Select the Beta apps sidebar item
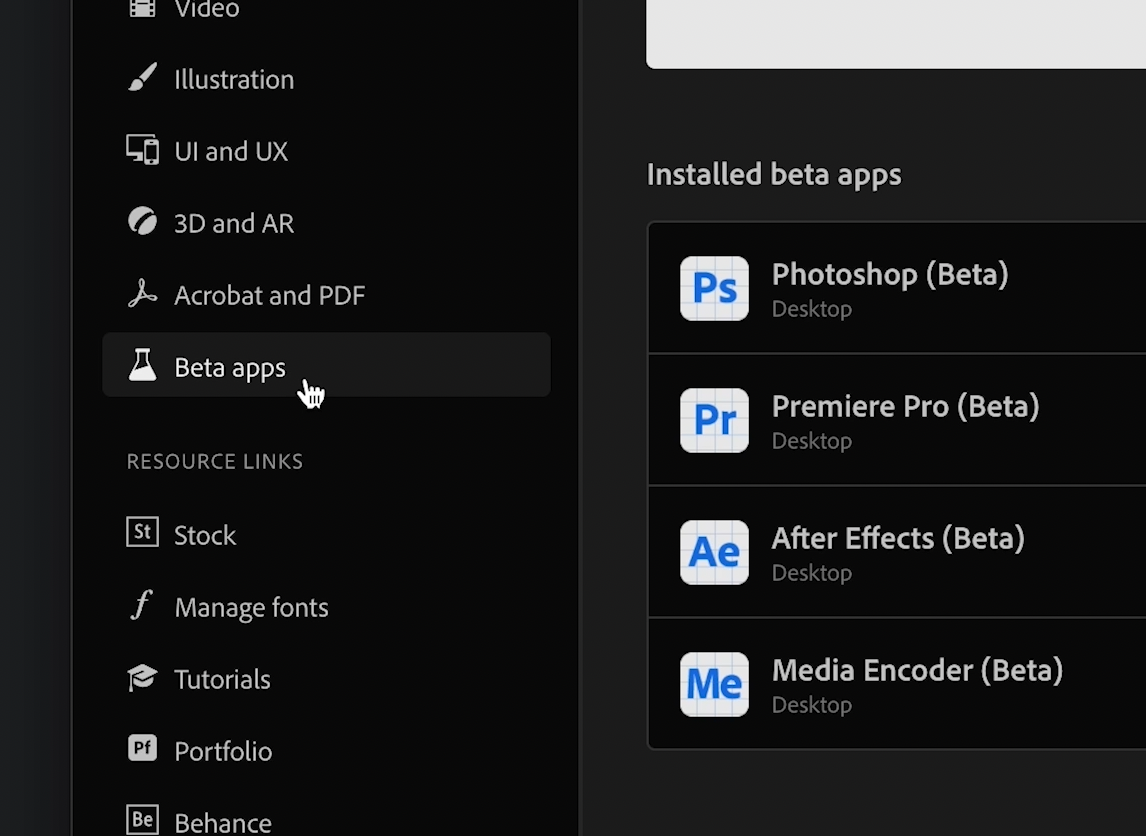This screenshot has width=1146, height=836. [x=326, y=365]
